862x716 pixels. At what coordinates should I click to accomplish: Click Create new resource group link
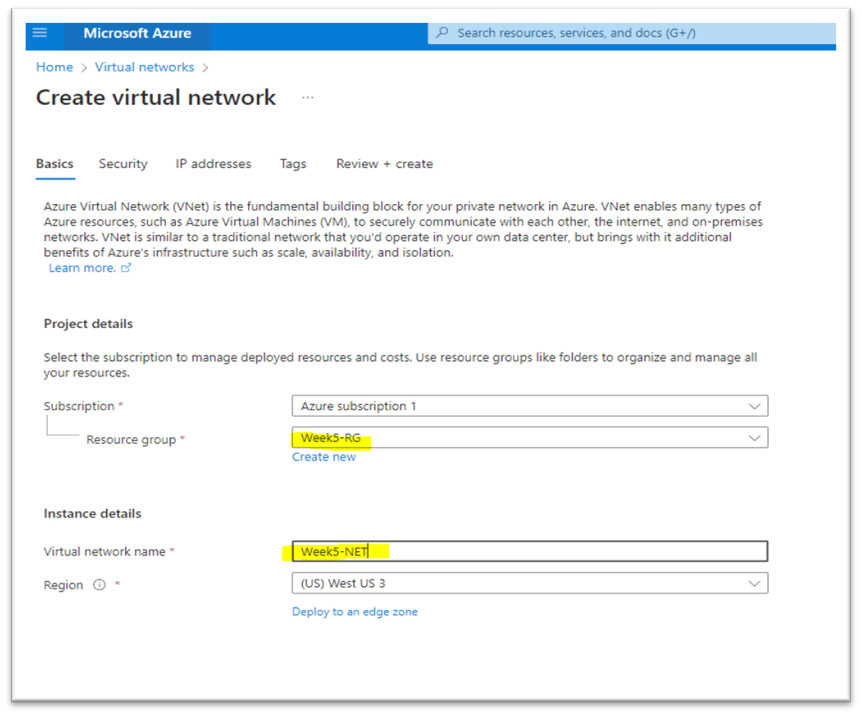324,457
